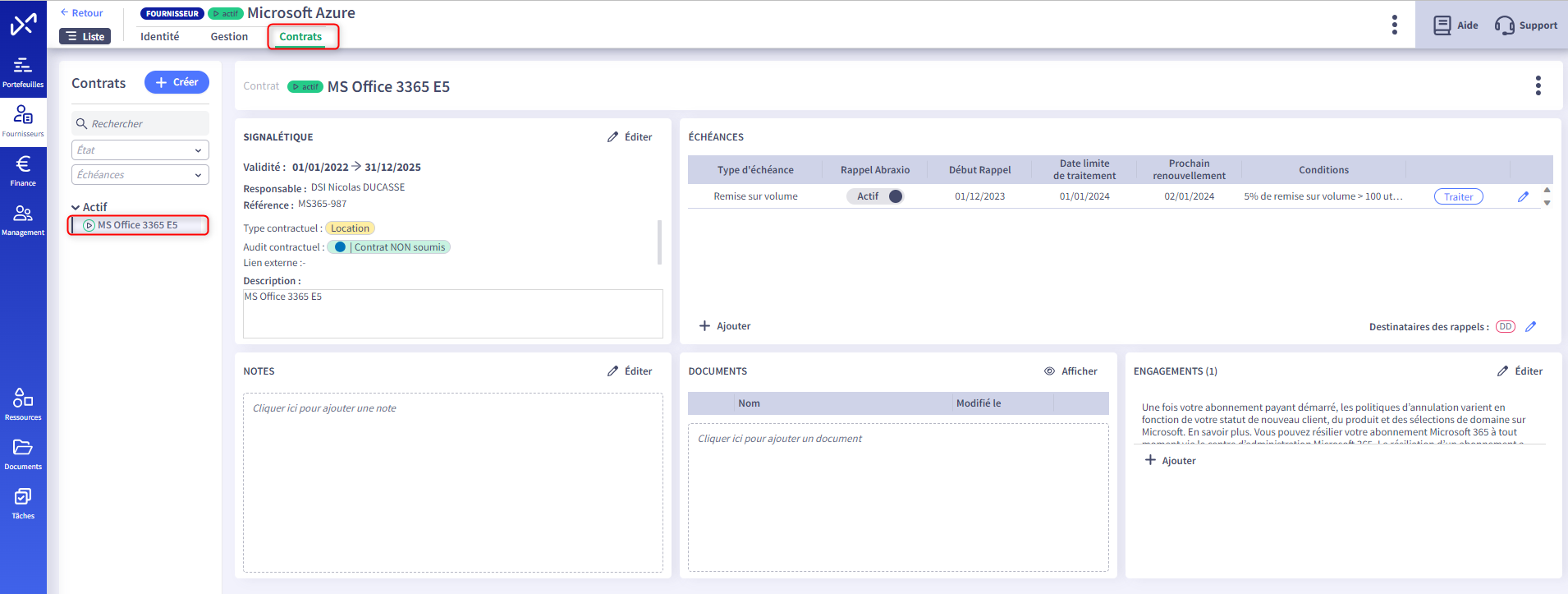Click the Description text box

pos(453,313)
